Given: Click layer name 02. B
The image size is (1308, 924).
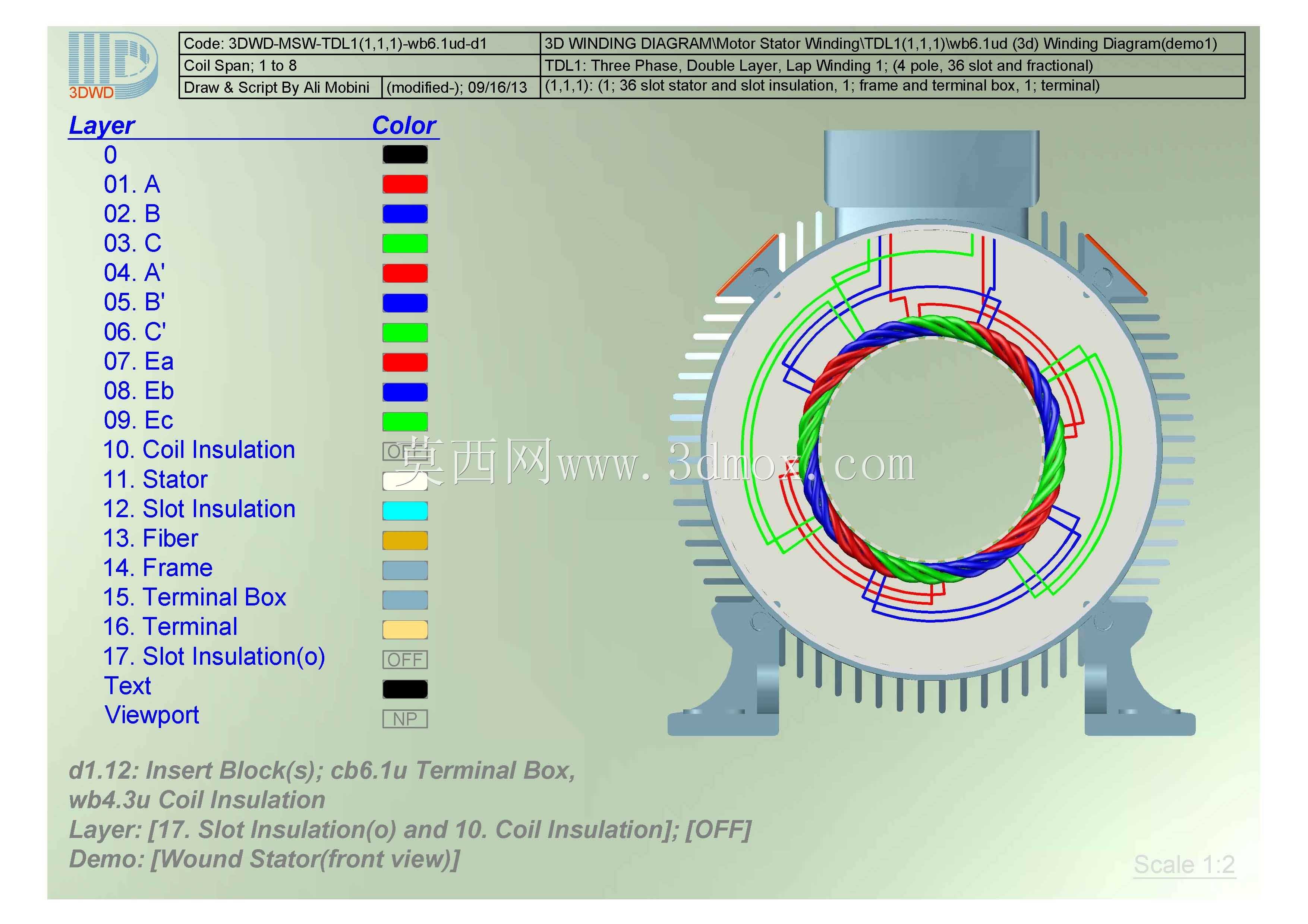Looking at the screenshot, I should coord(132,214).
